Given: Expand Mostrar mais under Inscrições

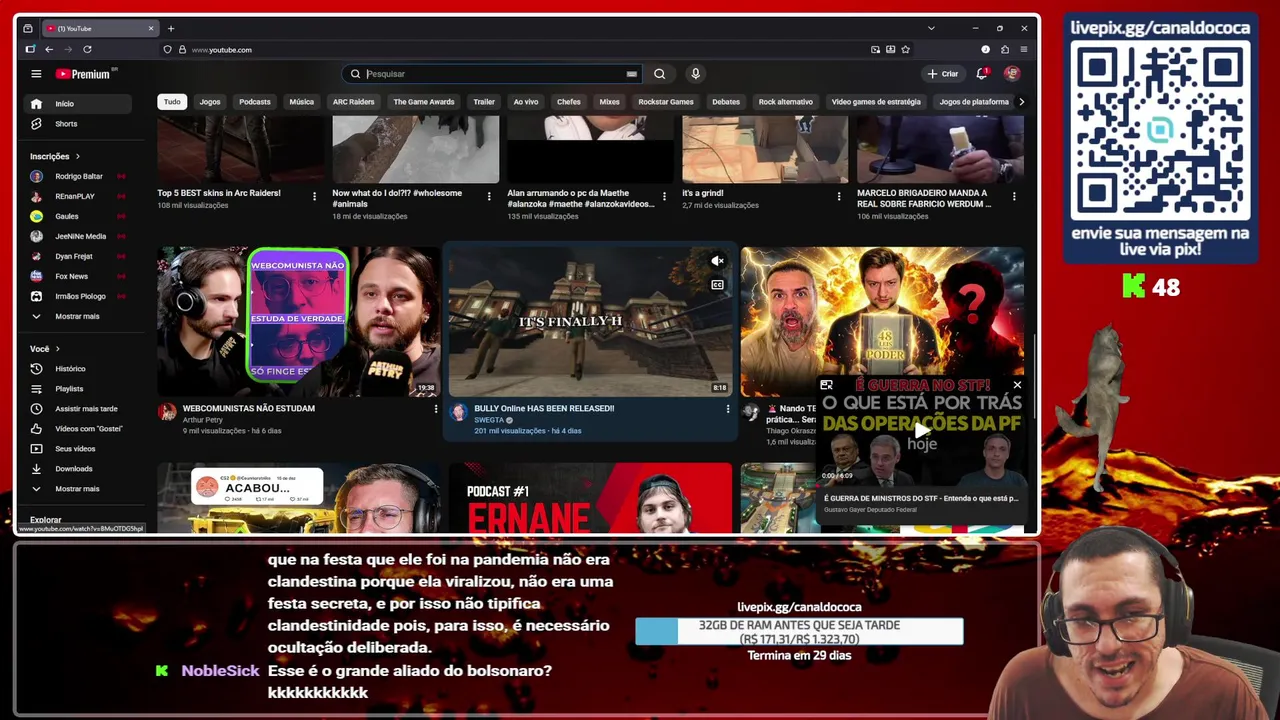Looking at the screenshot, I should click(78, 316).
